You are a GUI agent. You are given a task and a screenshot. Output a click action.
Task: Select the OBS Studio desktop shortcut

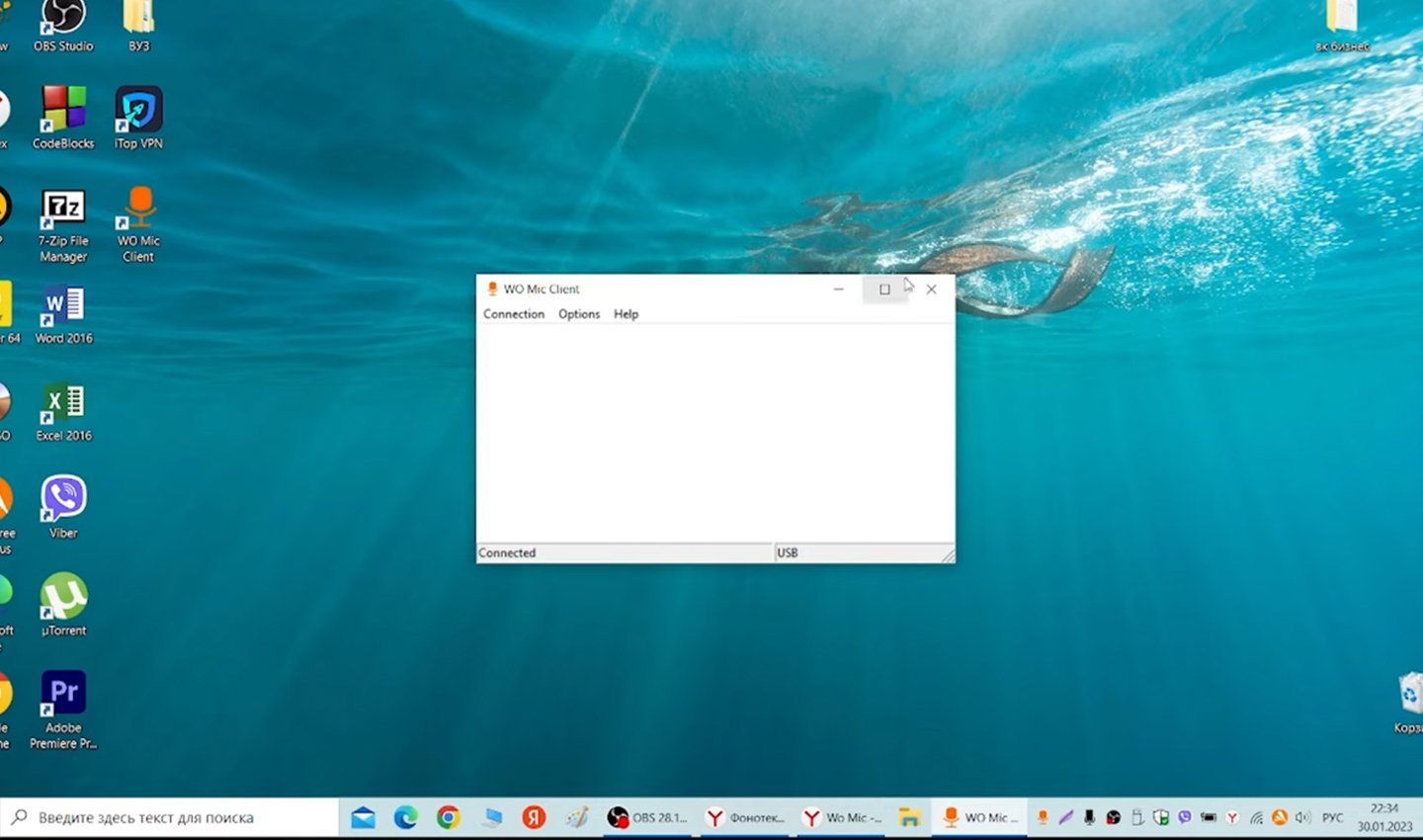(63, 27)
